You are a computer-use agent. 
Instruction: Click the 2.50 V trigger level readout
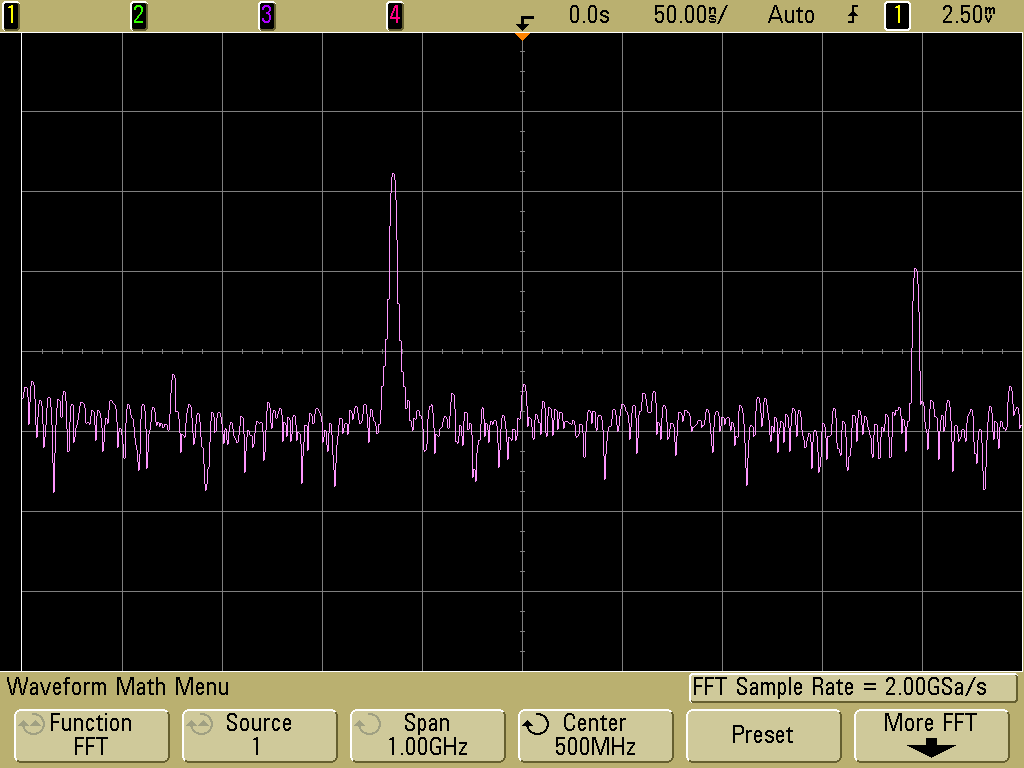969,15
